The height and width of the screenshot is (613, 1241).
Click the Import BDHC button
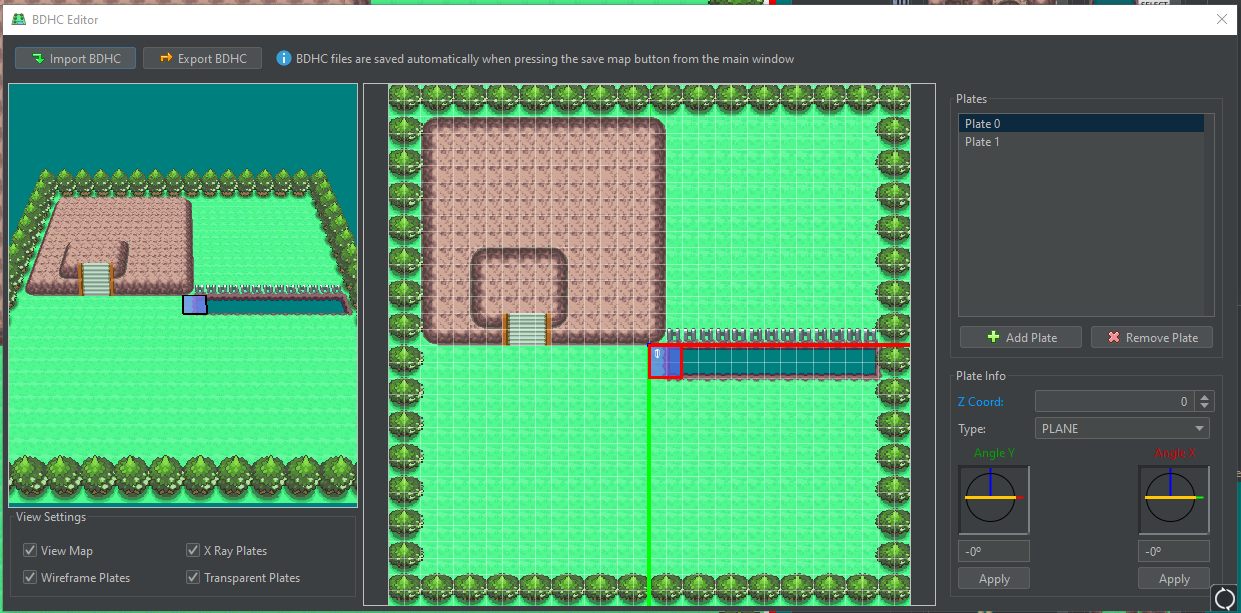(x=75, y=59)
